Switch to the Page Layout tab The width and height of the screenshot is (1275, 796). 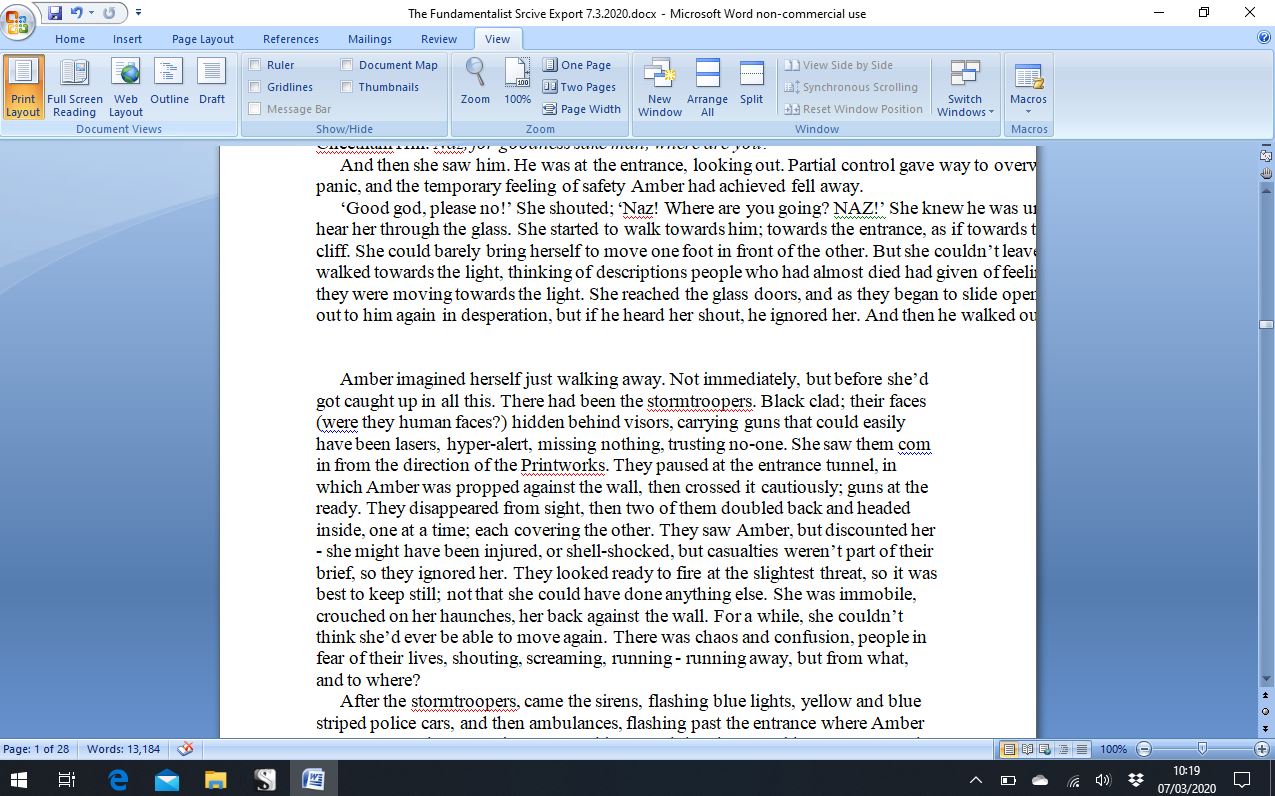click(202, 39)
